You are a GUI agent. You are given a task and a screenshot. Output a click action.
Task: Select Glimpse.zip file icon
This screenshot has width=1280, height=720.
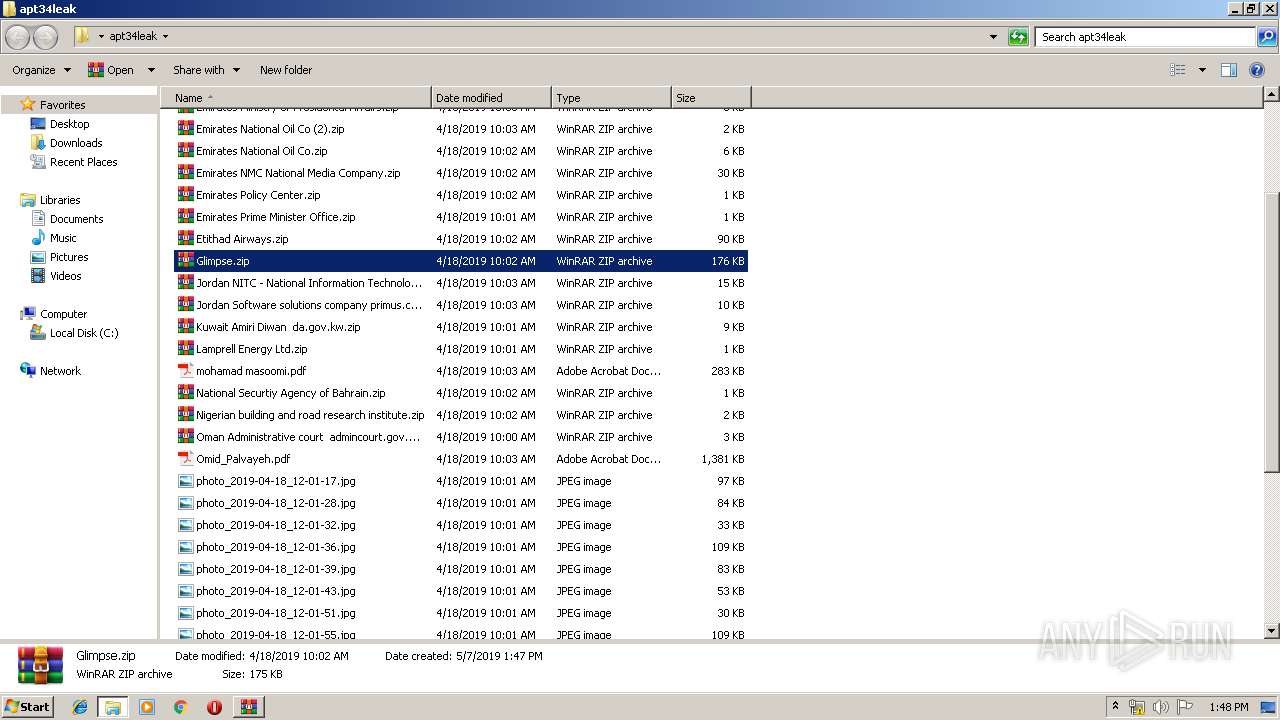coord(186,261)
